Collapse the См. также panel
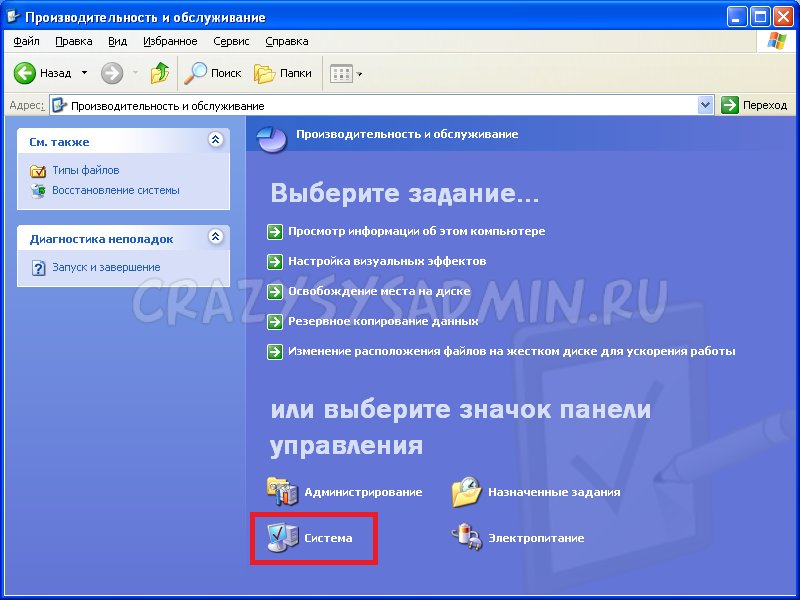Image resolution: width=800 pixels, height=600 pixels. (x=215, y=141)
